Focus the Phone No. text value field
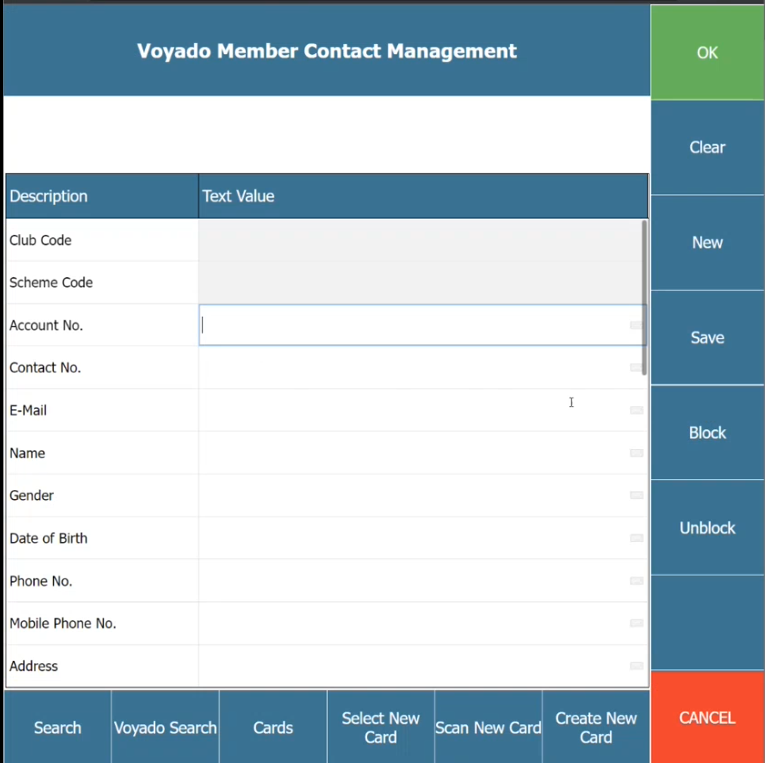This screenshot has height=763, width=765. click(412, 581)
